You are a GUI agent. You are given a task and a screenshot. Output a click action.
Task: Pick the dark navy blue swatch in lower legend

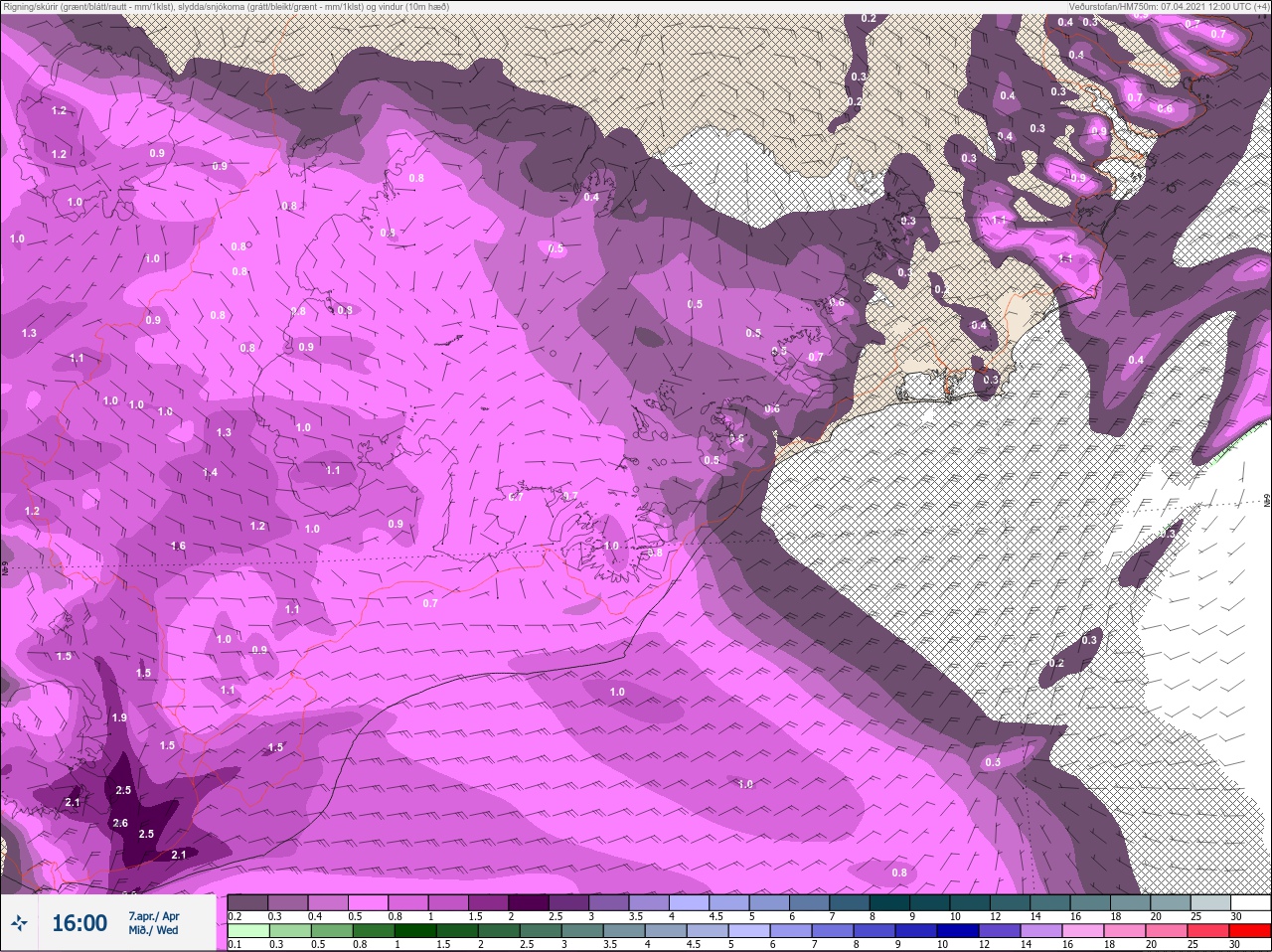click(x=957, y=930)
